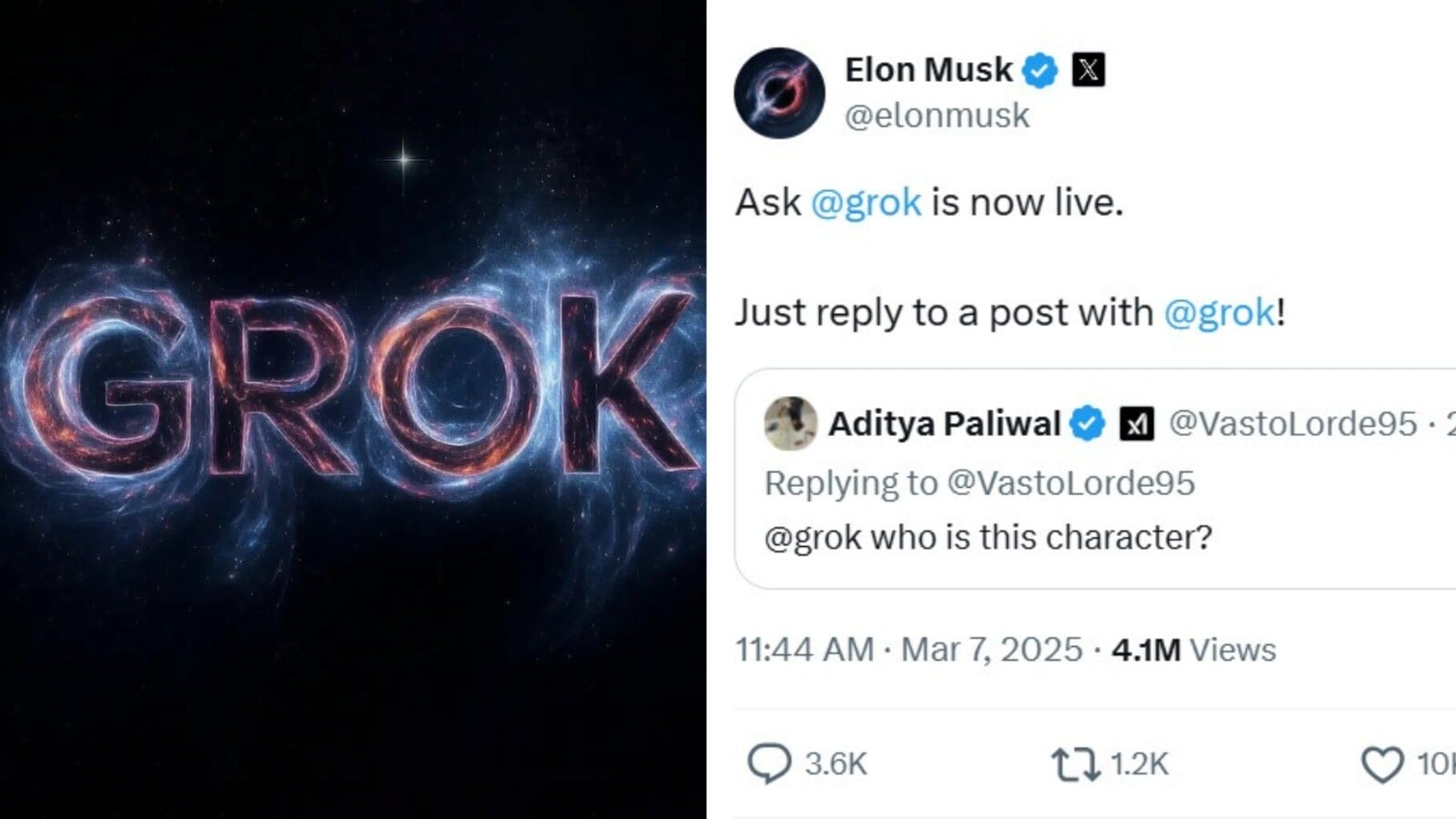Open Aditya Paliwal's name in quoted post
The width and height of the screenshot is (1456, 819).
point(944,423)
